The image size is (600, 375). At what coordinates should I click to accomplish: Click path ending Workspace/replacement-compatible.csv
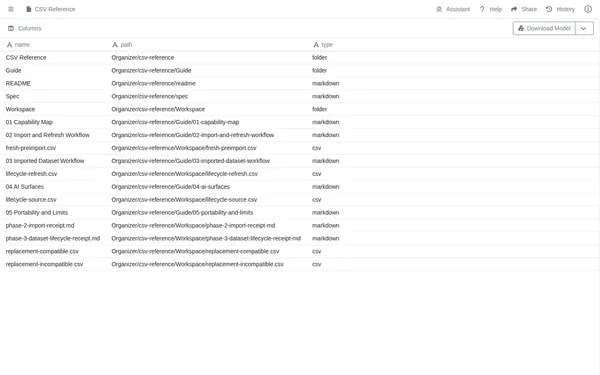pos(195,251)
